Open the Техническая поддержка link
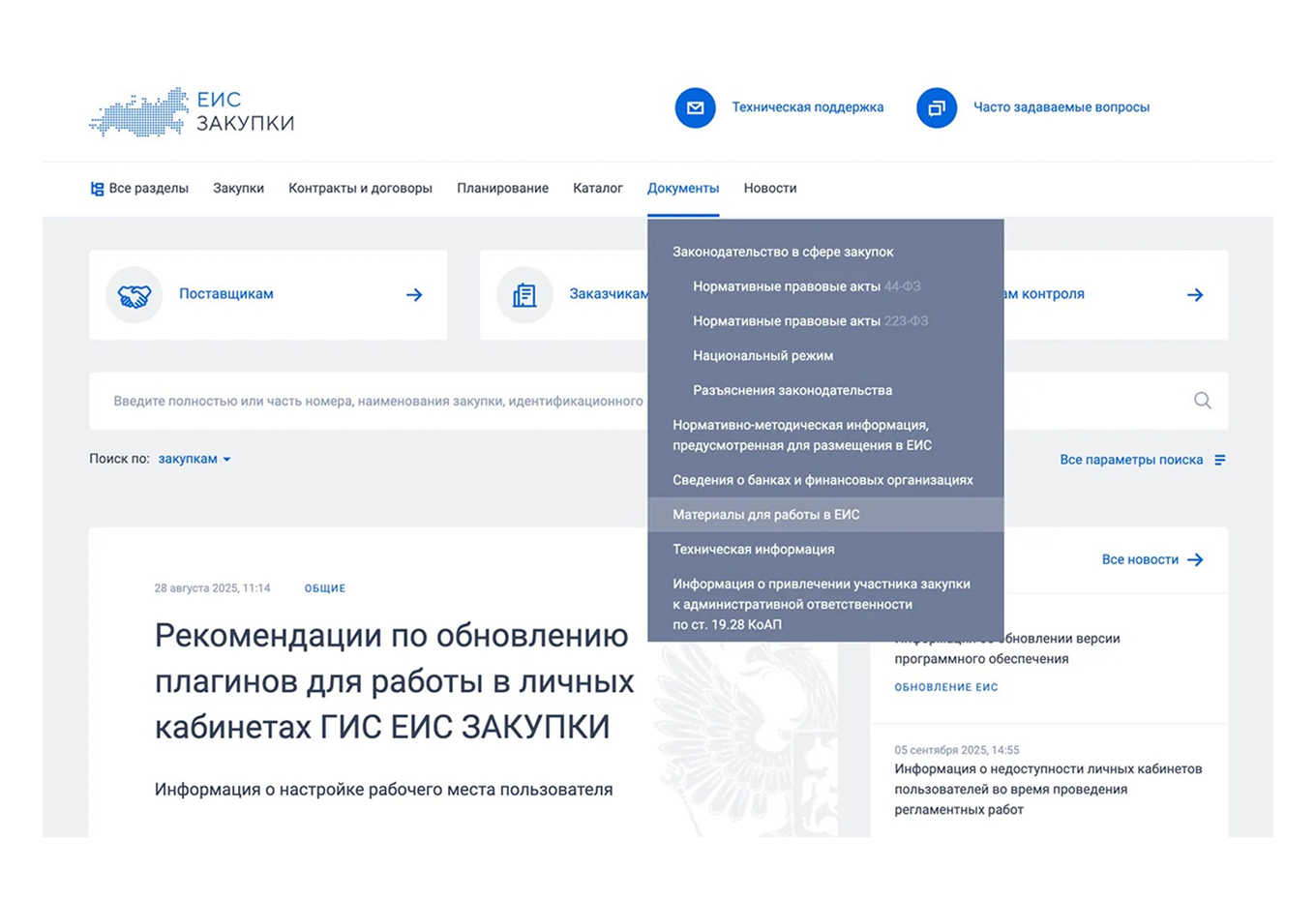This screenshot has height=901, width=1316. 807,107
